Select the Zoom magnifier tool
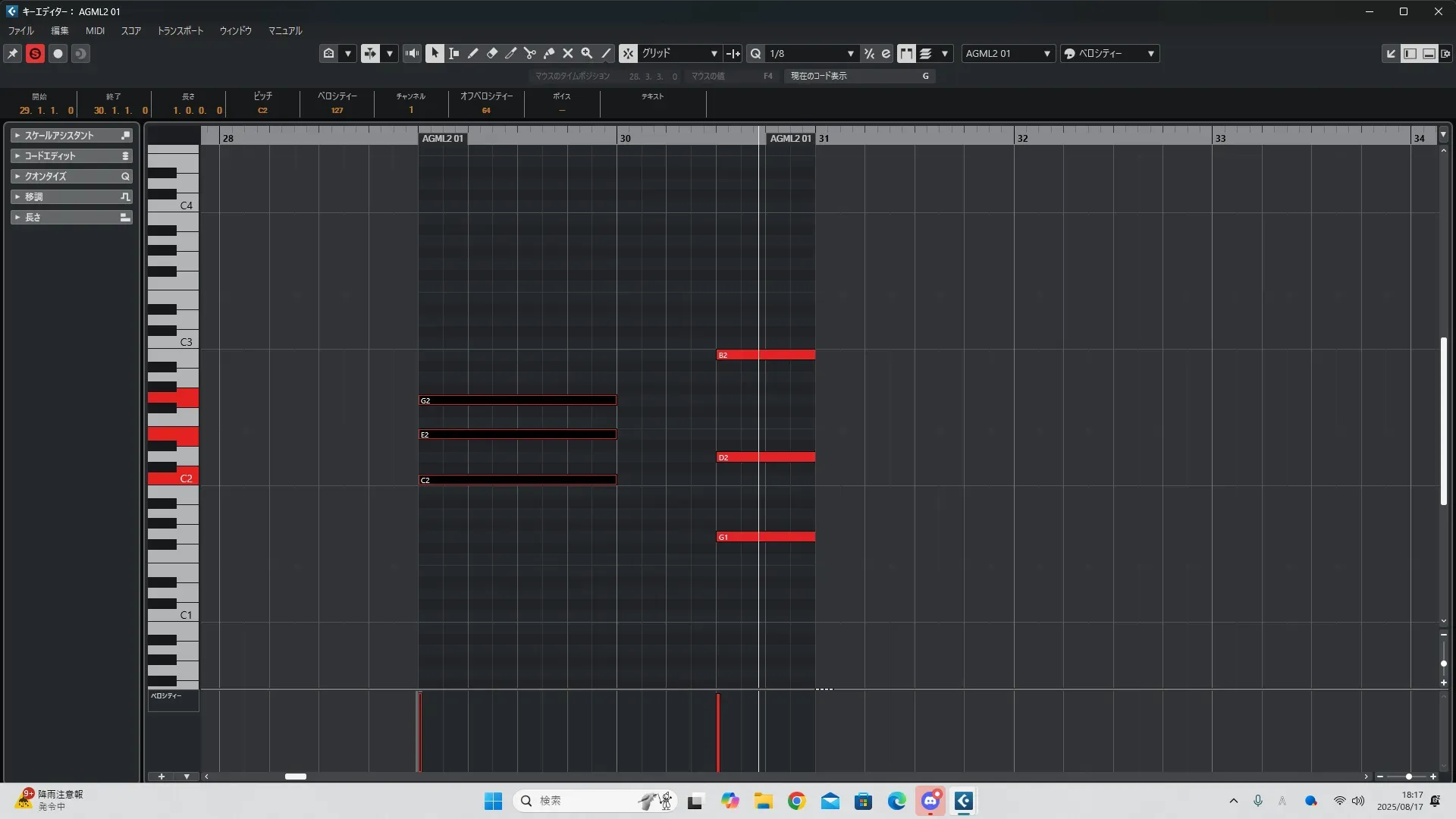The image size is (1456, 819). click(x=586, y=54)
